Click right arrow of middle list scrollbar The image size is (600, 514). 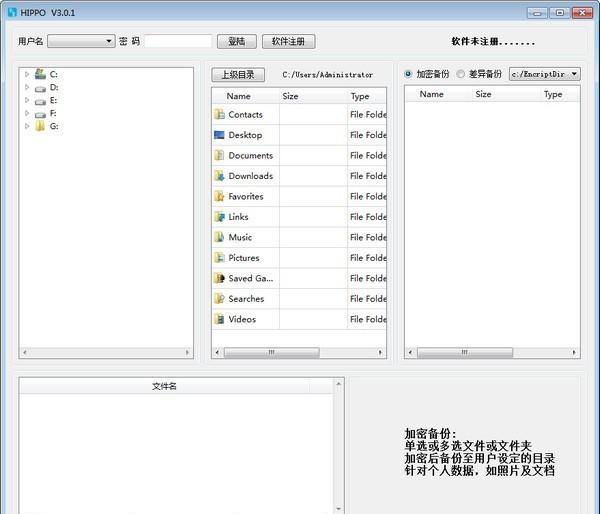(380, 352)
